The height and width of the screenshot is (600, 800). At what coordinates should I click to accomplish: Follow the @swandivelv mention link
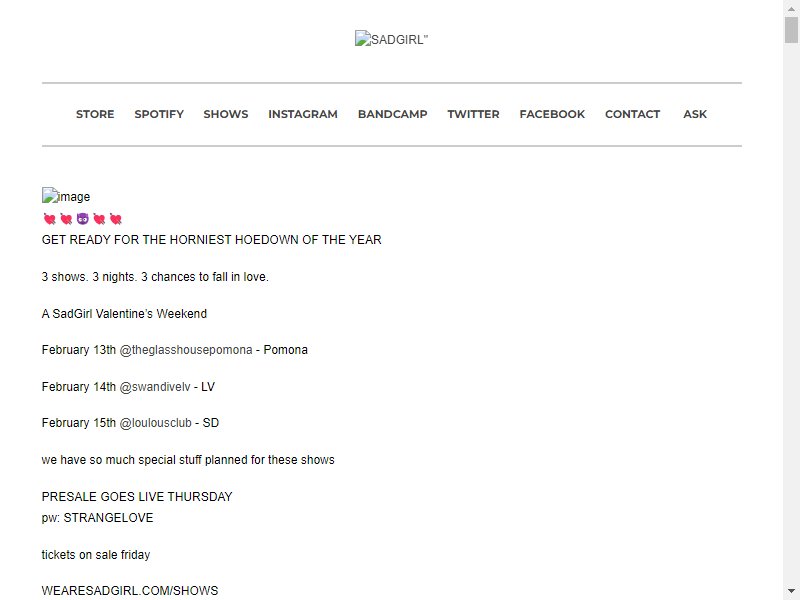click(155, 387)
